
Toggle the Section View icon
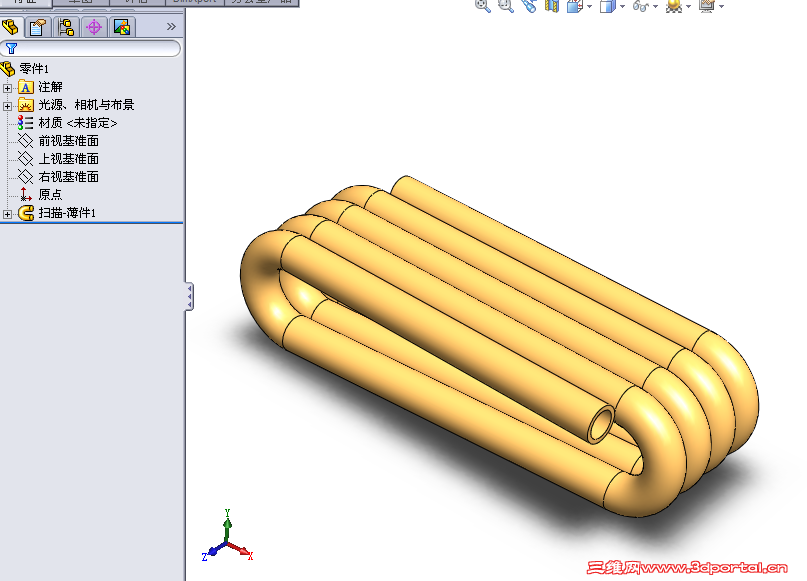[x=552, y=6]
